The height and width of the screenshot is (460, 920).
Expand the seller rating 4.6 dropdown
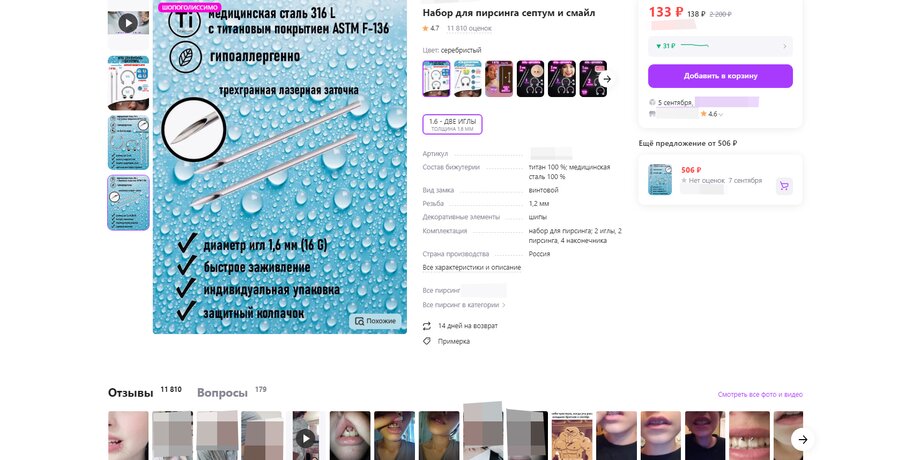pyautogui.click(x=721, y=114)
